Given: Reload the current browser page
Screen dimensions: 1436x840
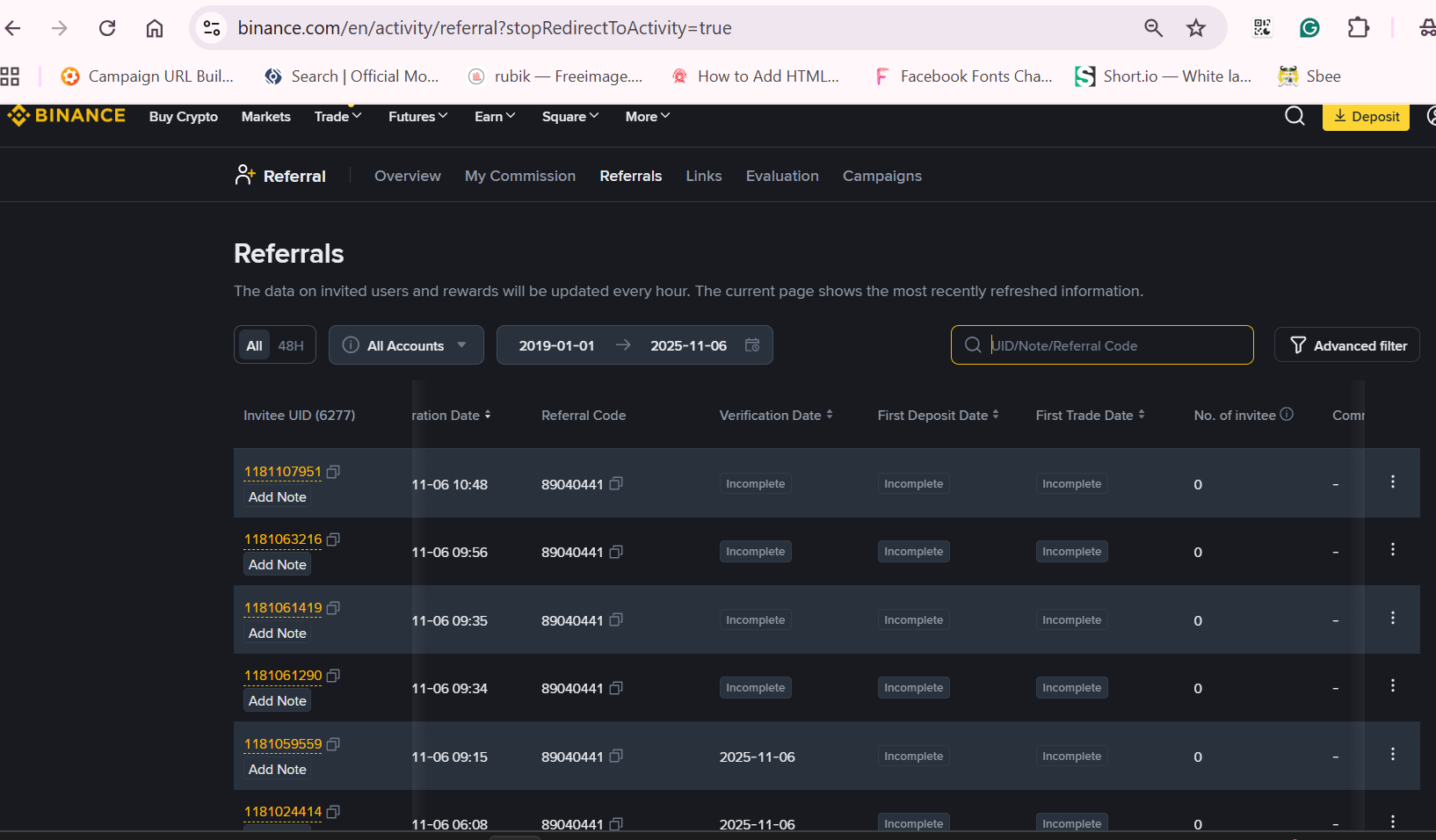Looking at the screenshot, I should pyautogui.click(x=107, y=28).
